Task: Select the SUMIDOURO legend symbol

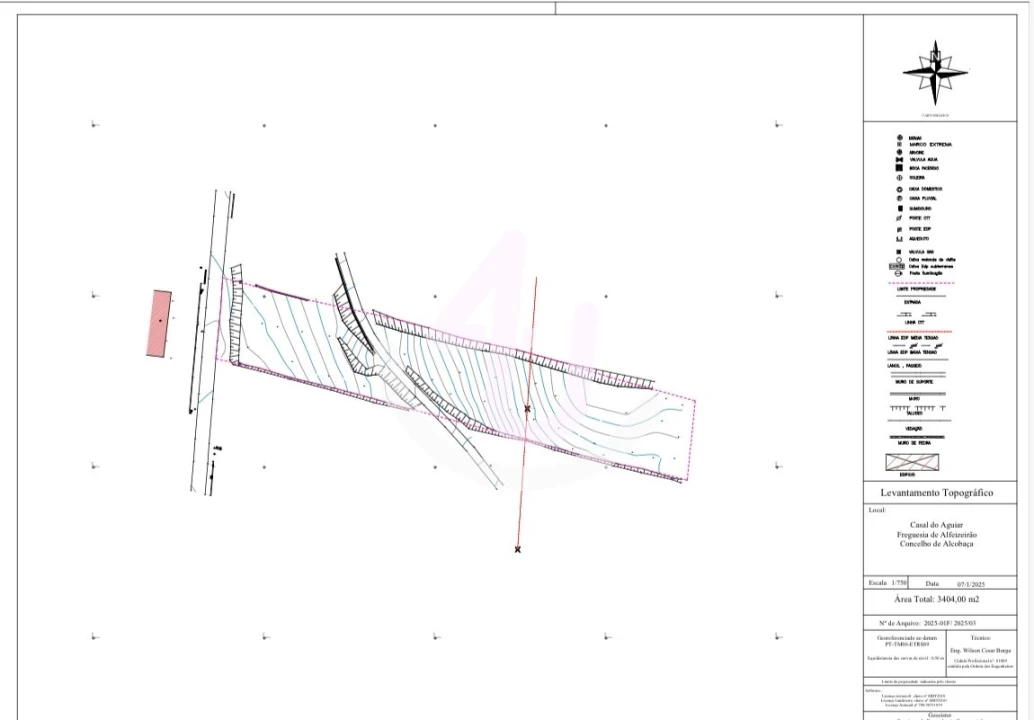Action: coord(899,208)
